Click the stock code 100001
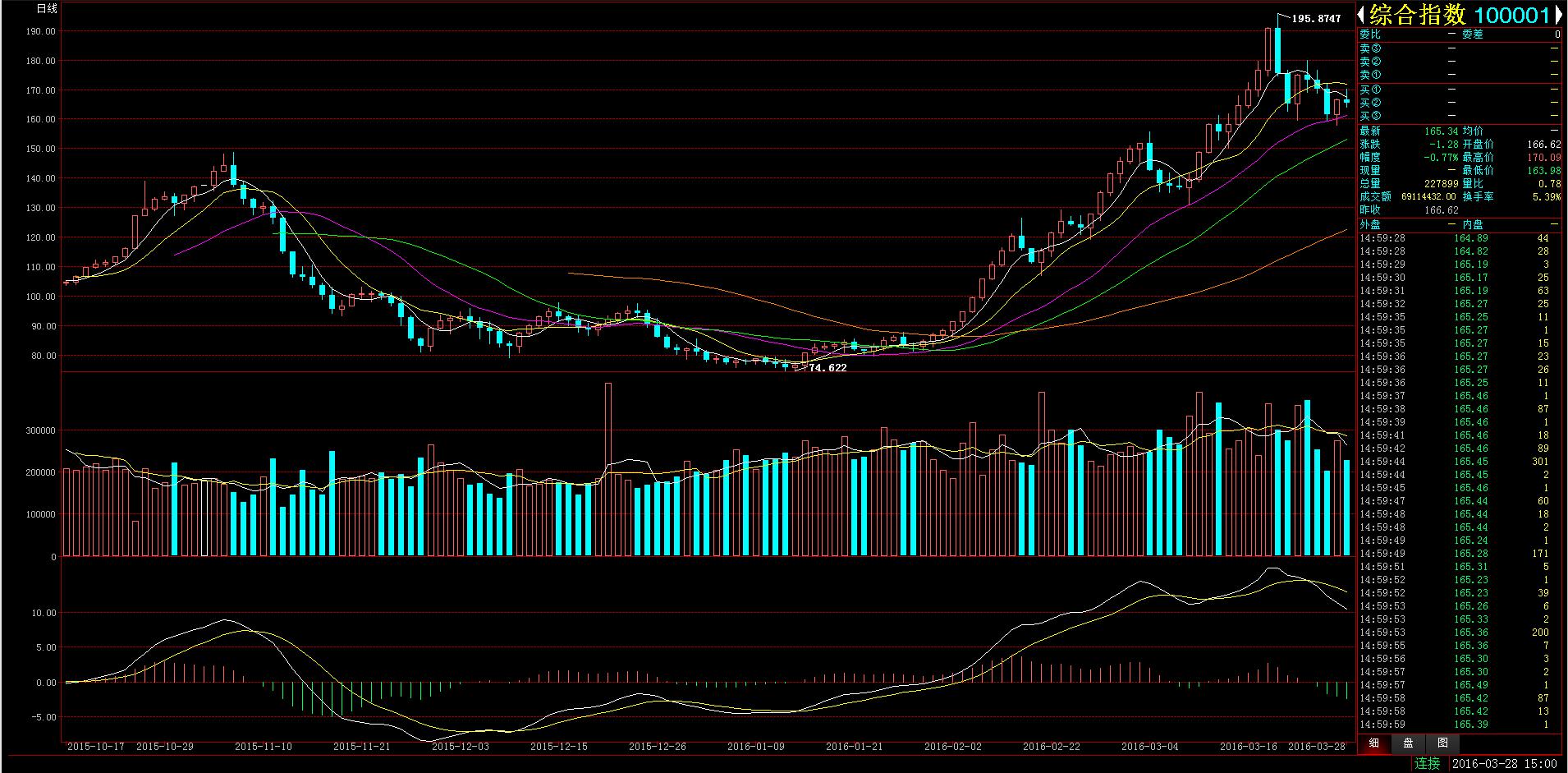1568x773 pixels. pos(1511,15)
